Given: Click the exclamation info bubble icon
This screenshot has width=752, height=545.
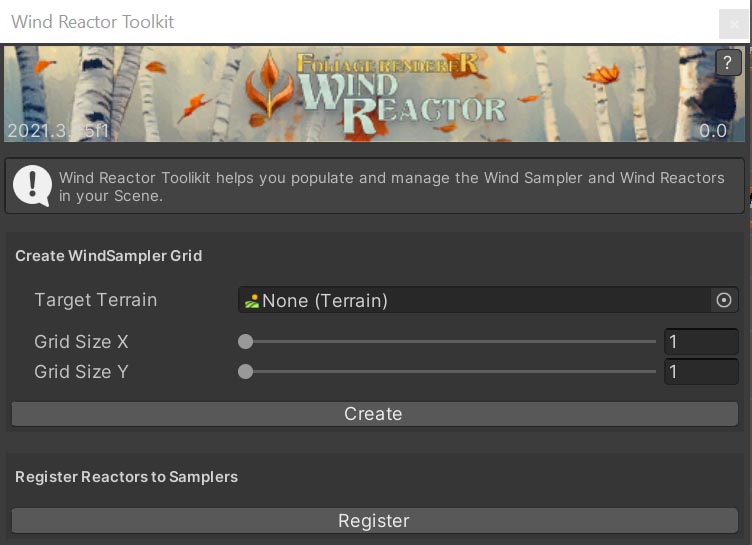Looking at the screenshot, I should 33,185.
